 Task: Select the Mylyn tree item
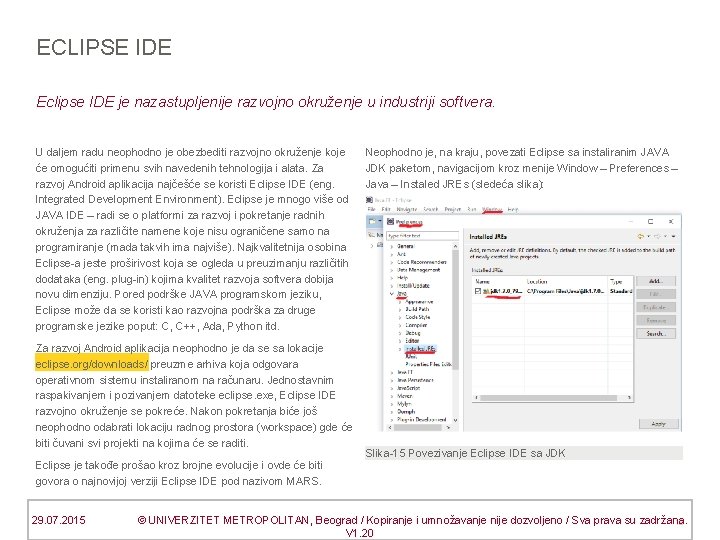tap(404, 404)
